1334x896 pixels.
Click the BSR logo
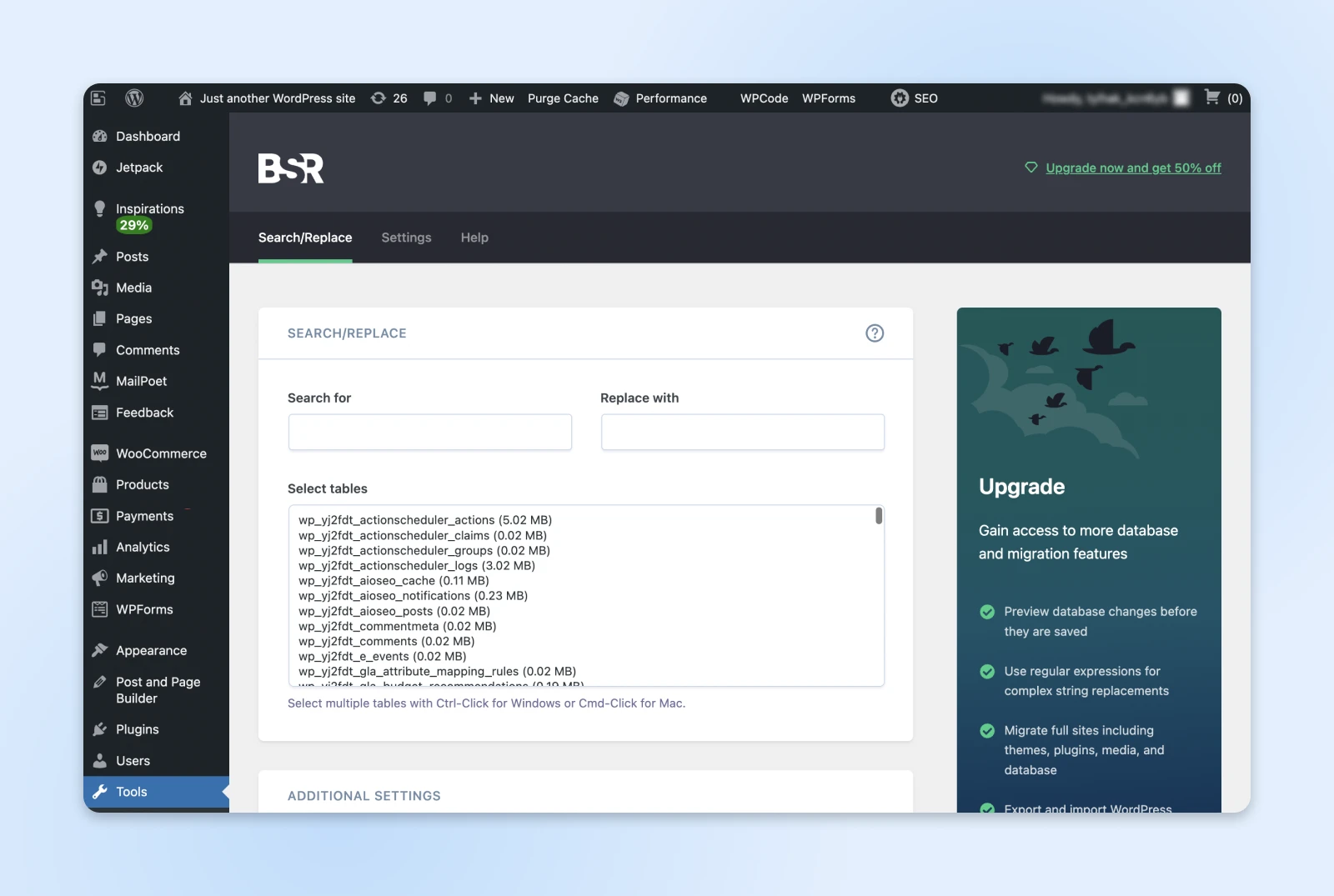[x=291, y=168]
